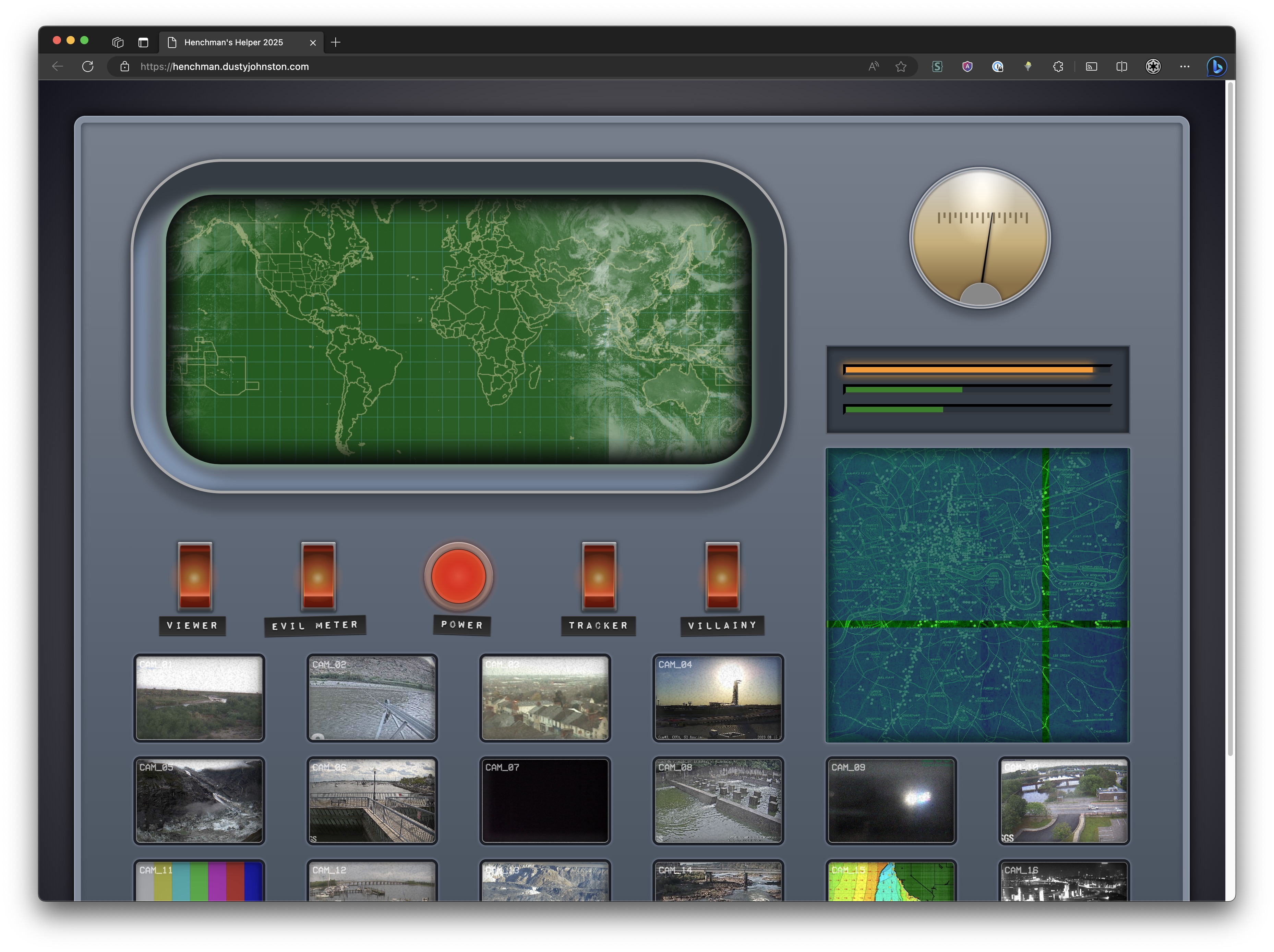
Task: Click the London tracker map panel
Action: pos(977,595)
